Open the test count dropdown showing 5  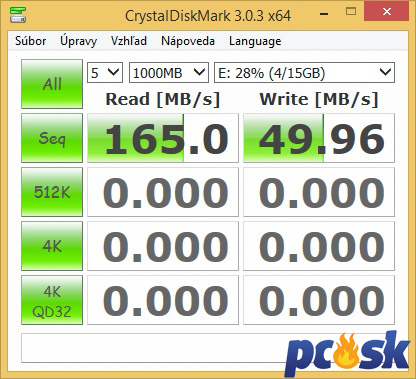[105, 72]
